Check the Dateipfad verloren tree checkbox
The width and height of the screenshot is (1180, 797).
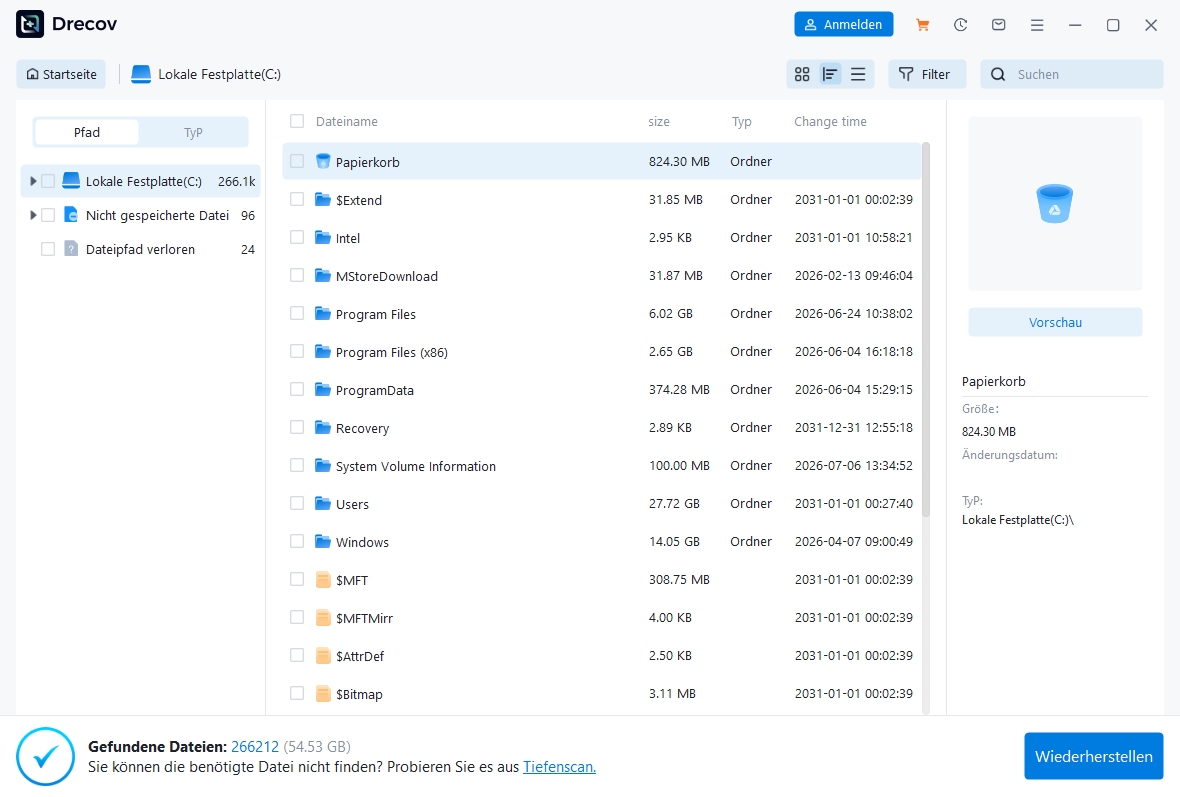coord(48,248)
